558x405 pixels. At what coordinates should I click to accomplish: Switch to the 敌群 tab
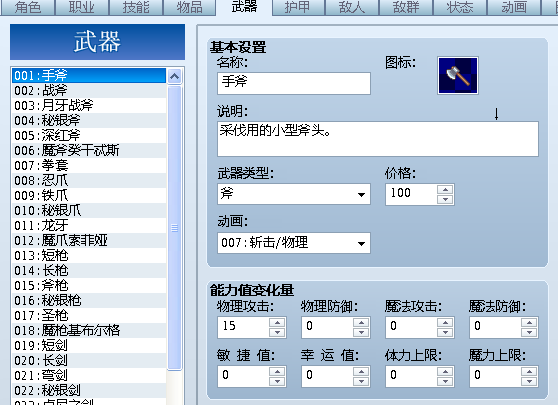coord(406,7)
